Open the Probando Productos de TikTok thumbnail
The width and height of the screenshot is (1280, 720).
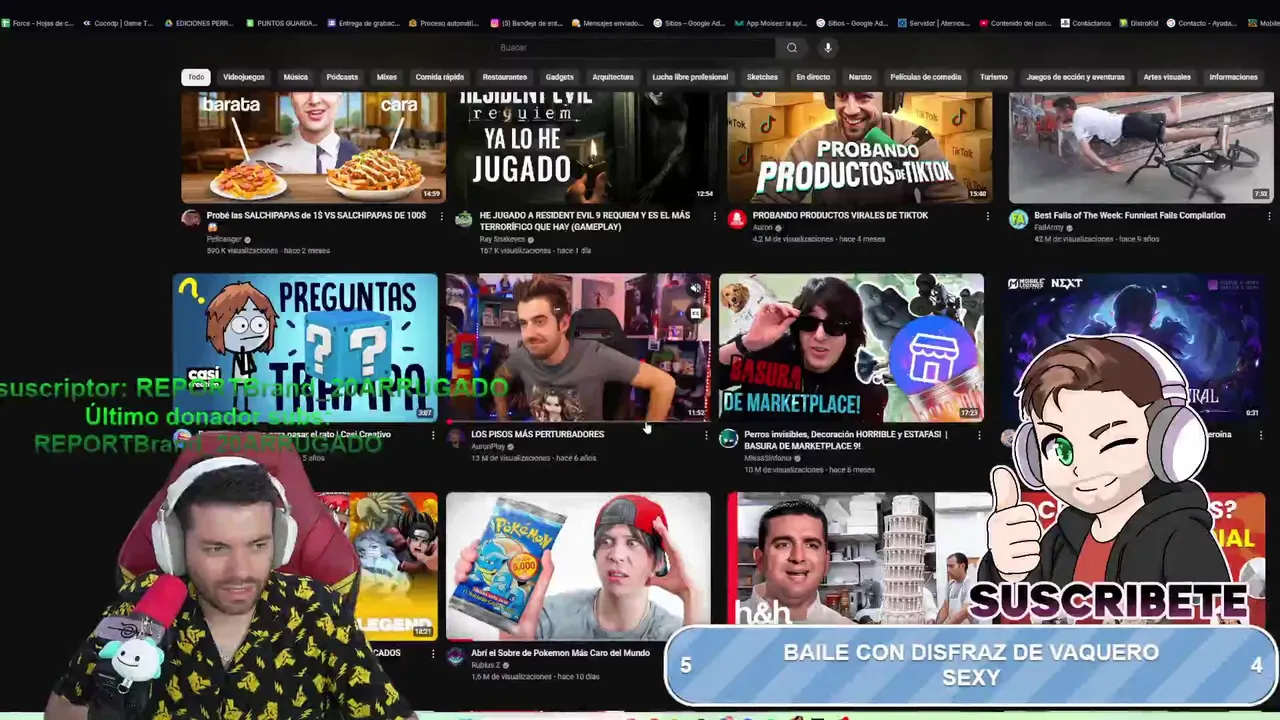(860, 147)
